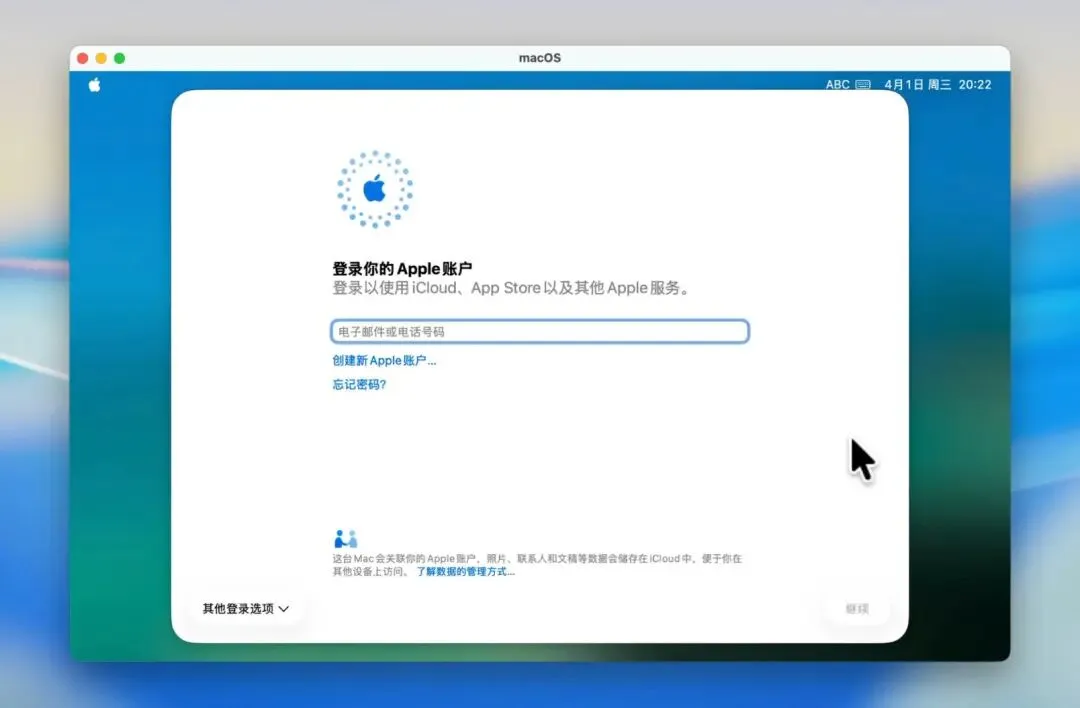The image size is (1080, 708).
Task: Click the date and time 4月1日 周三 20:22
Action: pyautogui.click(x=938, y=85)
